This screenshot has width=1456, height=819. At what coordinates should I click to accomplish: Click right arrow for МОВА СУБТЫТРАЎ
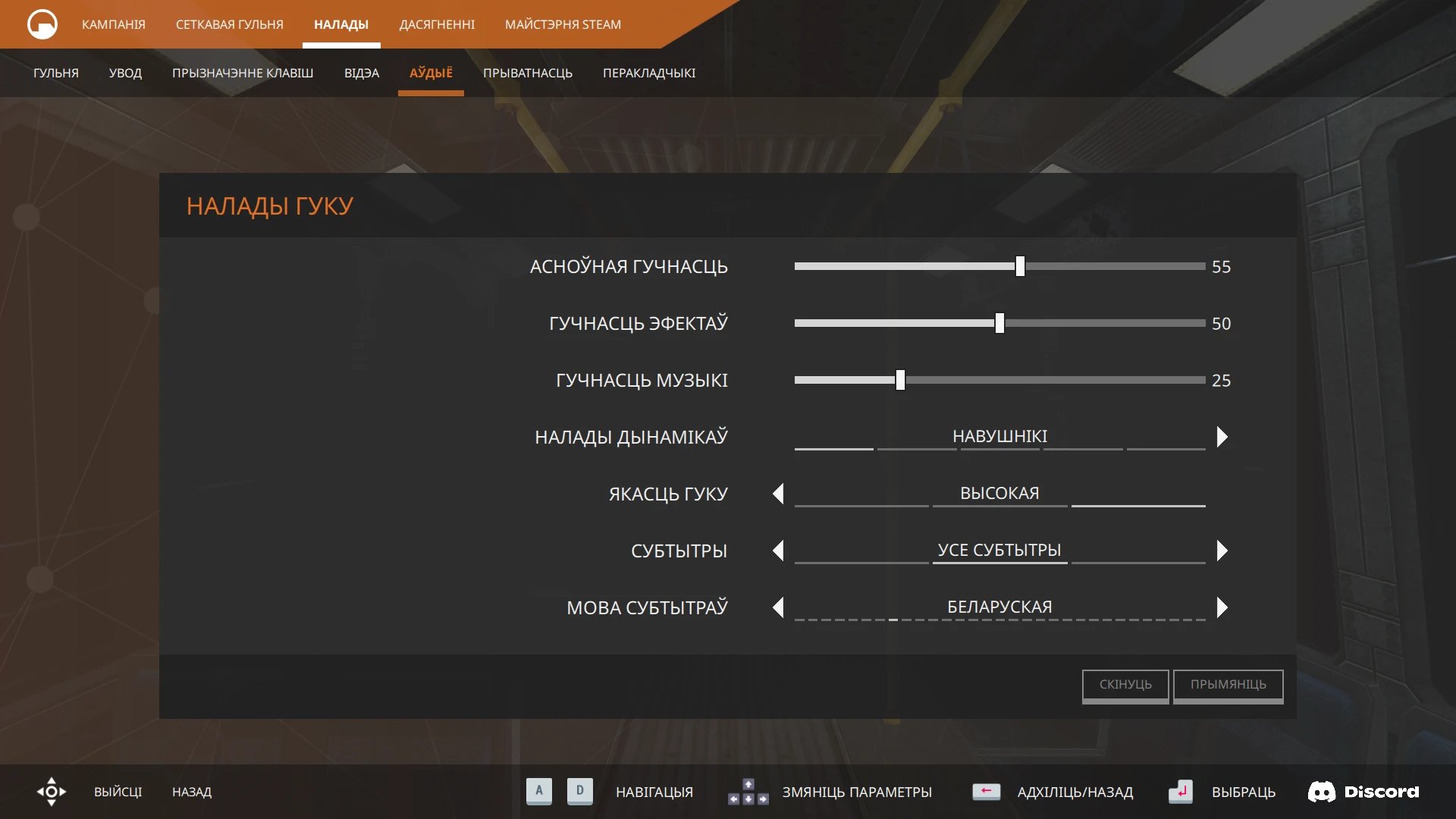point(1222,607)
